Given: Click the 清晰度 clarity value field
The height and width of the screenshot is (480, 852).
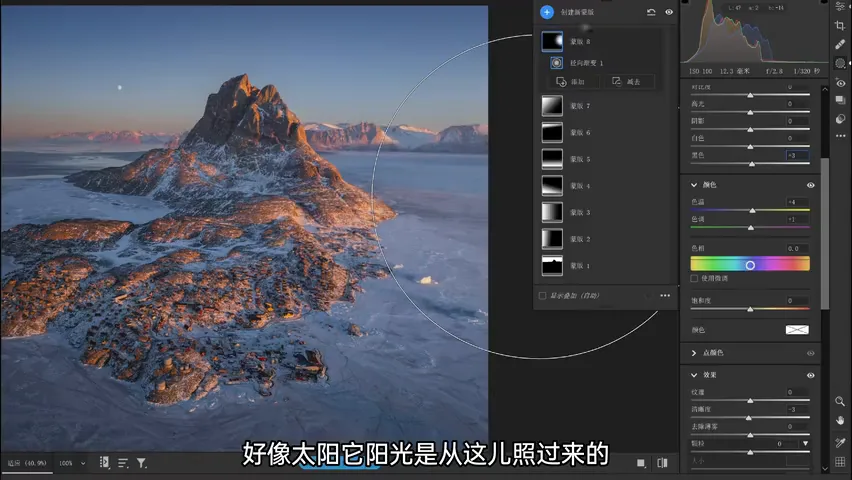Looking at the screenshot, I should click(798, 409).
